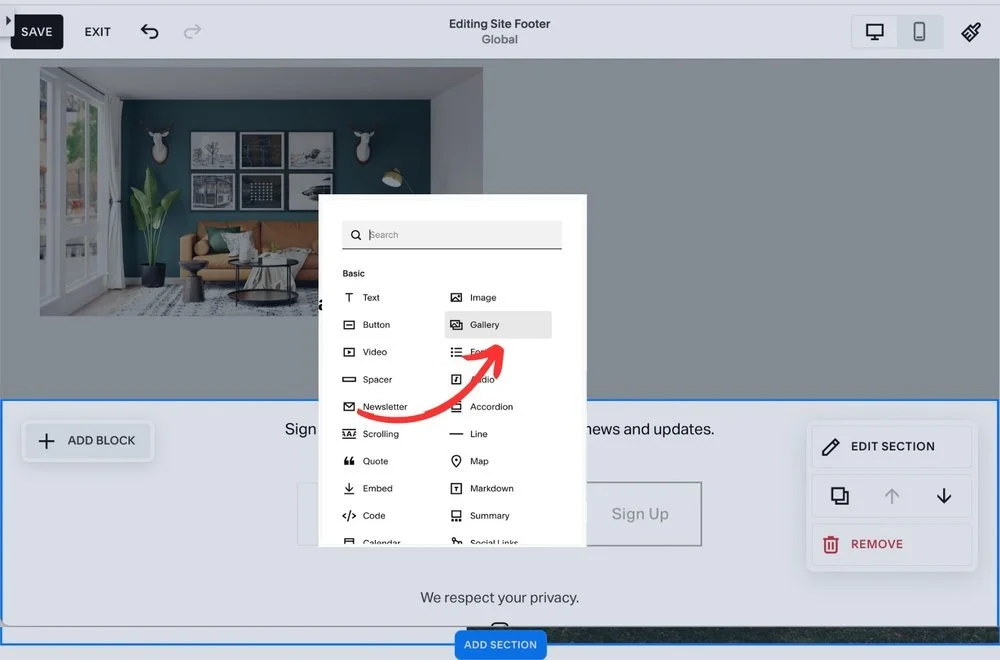Undo the last change
The height and width of the screenshot is (660, 1000).
[x=149, y=31]
